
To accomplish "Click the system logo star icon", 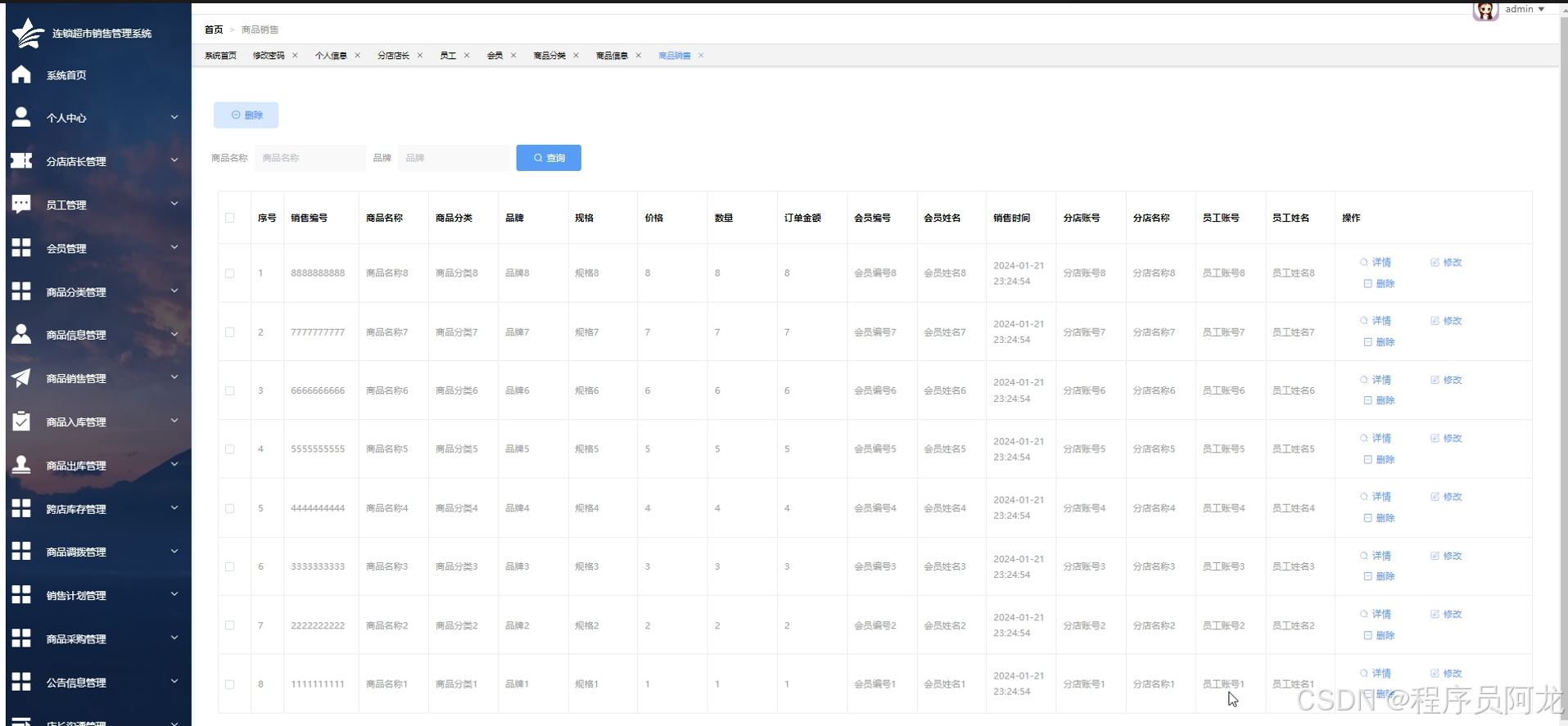I will click(x=28, y=33).
